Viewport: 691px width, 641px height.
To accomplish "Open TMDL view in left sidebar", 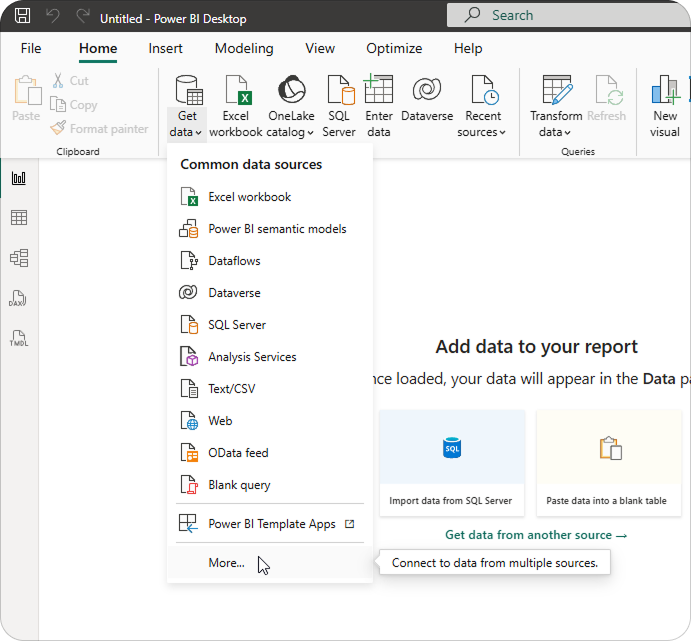I will 19,338.
